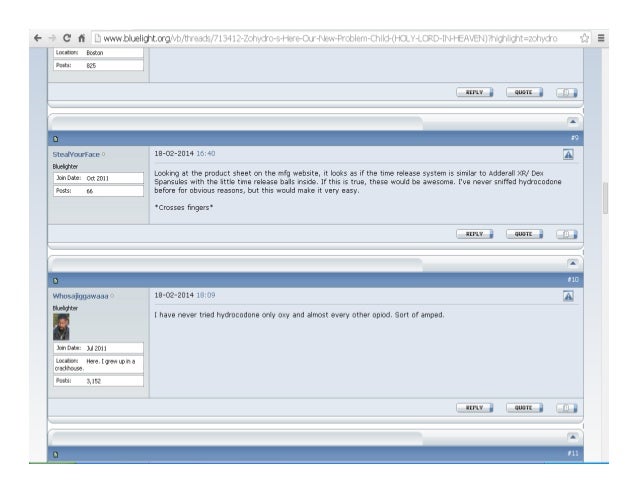Click 'Location: Boston' field
This screenshot has width=638, height=493.
click(98, 52)
